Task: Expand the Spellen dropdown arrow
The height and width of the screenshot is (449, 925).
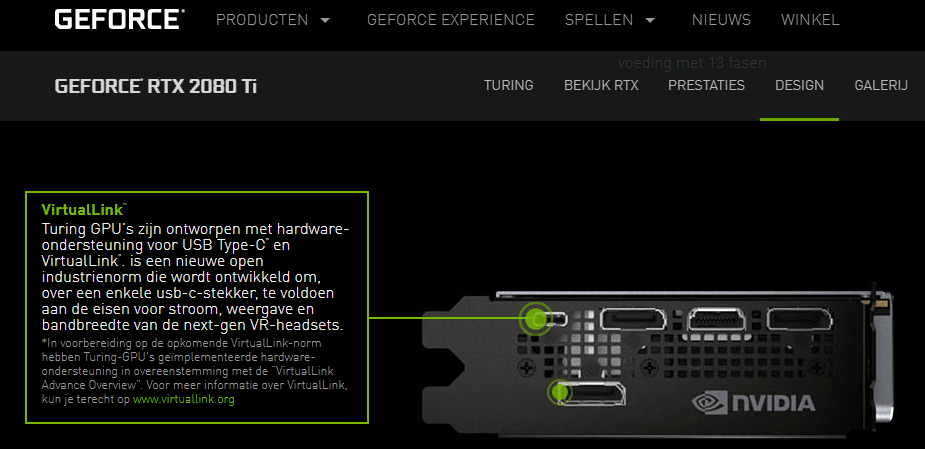Action: click(x=650, y=20)
